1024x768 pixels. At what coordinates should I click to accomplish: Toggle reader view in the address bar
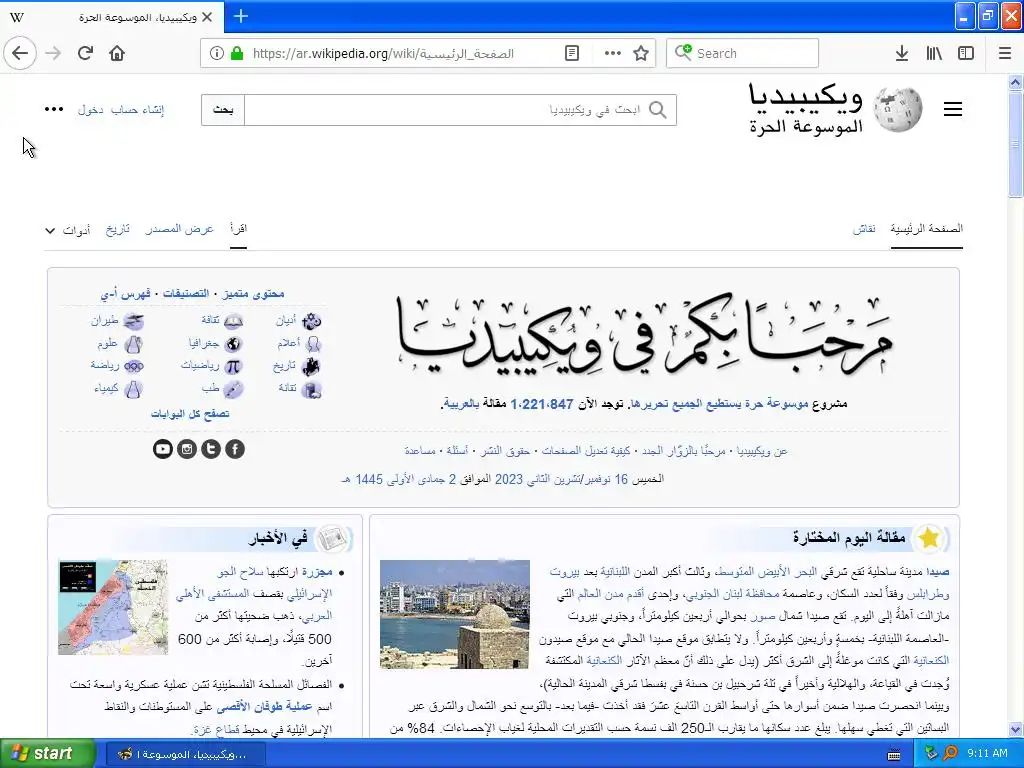(x=571, y=53)
